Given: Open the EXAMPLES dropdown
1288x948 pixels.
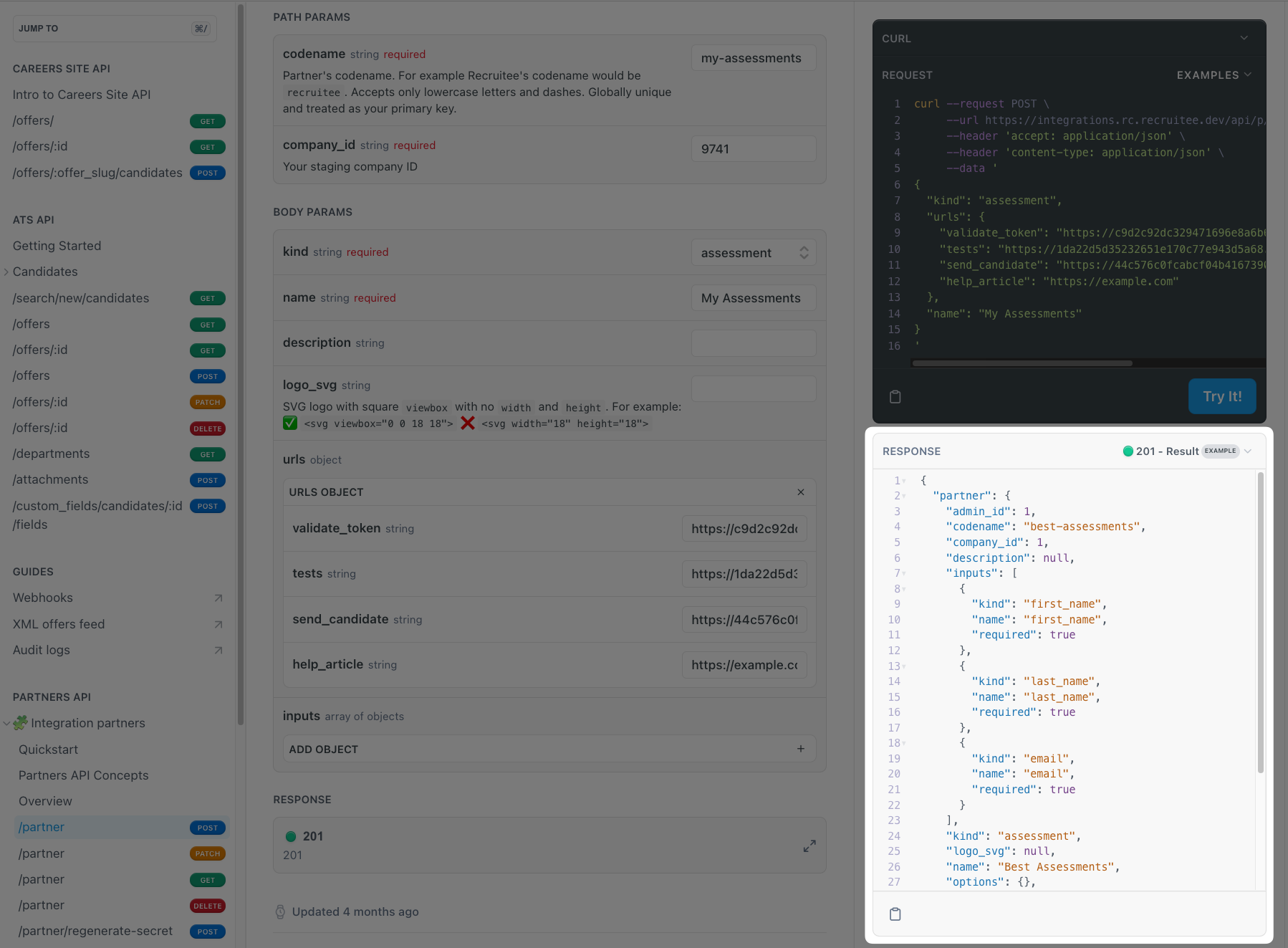Looking at the screenshot, I should [x=1213, y=75].
